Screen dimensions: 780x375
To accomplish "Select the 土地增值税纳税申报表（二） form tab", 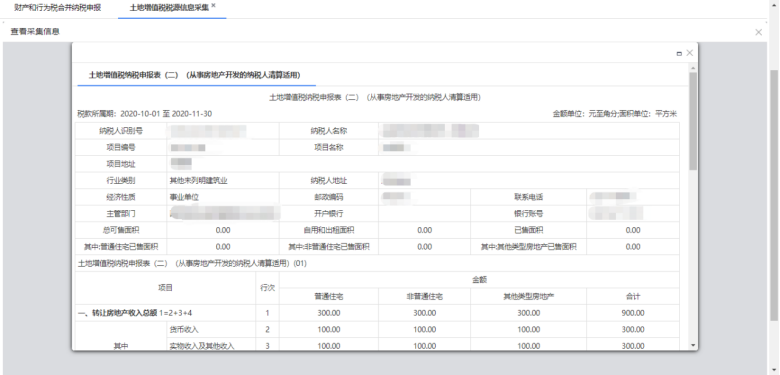I will (x=195, y=75).
